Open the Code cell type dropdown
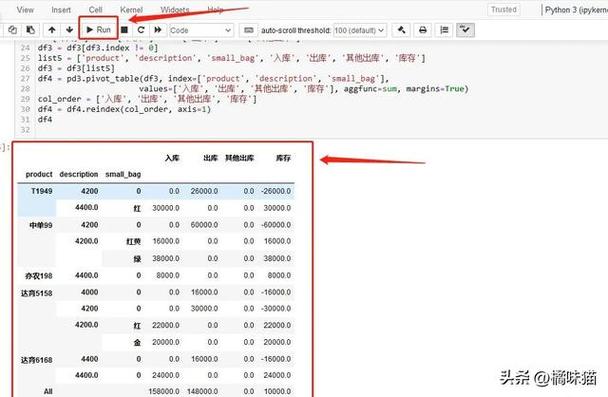Screen dimensions: 608x397 click(201, 30)
